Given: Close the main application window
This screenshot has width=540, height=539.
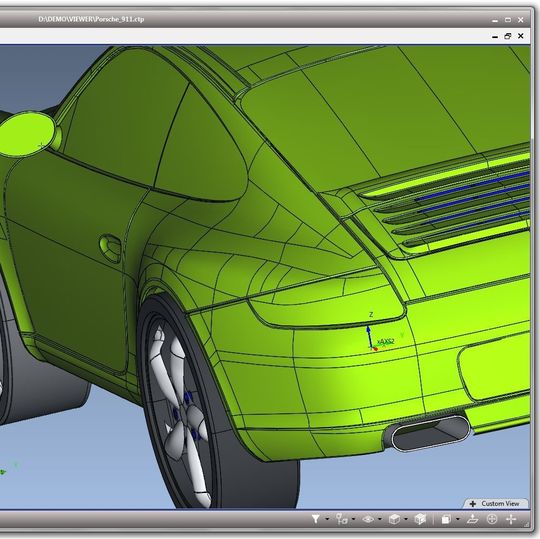Looking at the screenshot, I should coord(521,20).
